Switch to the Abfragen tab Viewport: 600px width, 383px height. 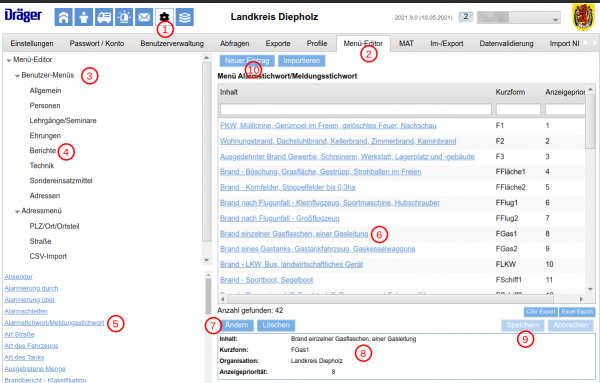click(x=235, y=44)
